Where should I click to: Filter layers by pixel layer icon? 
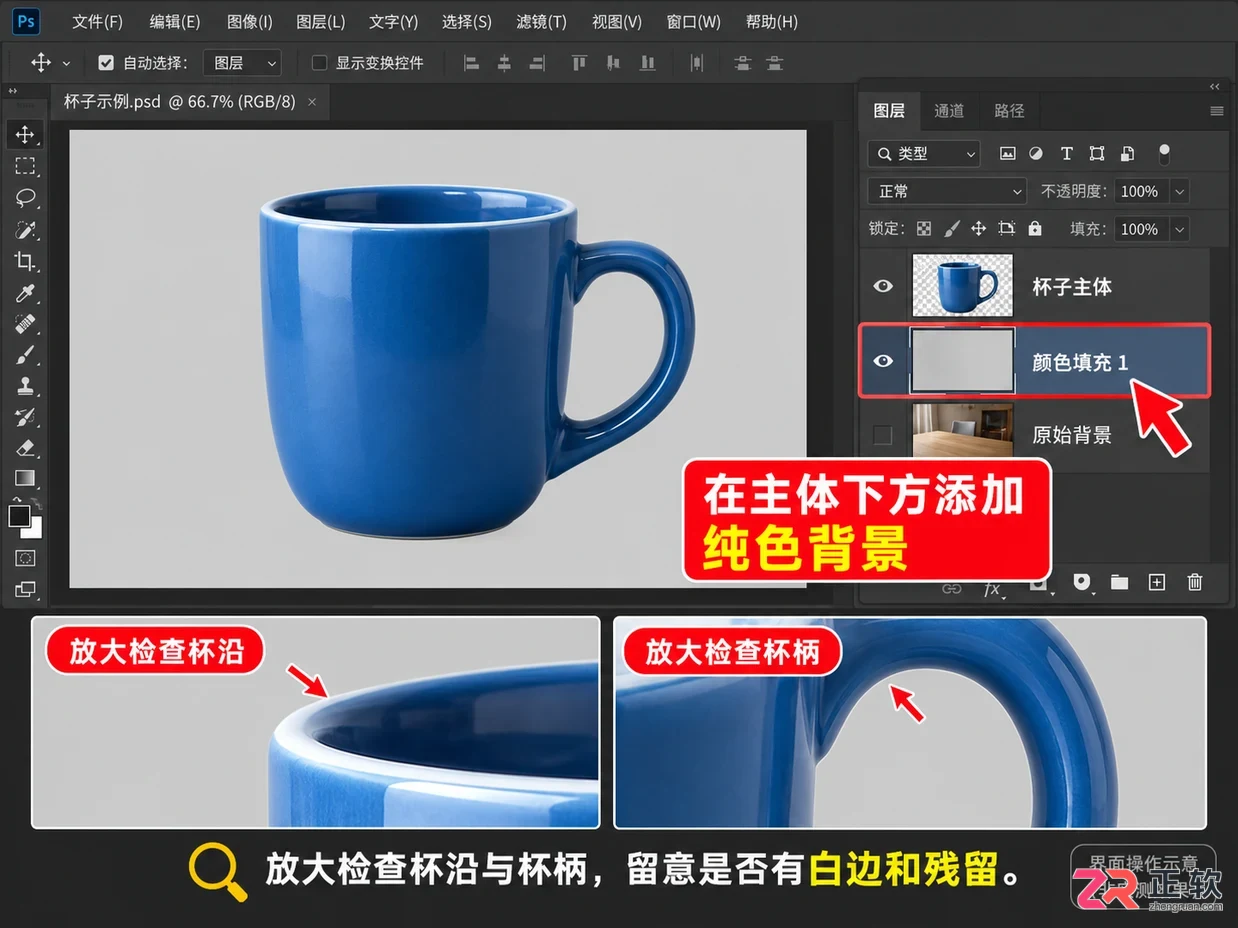(x=1007, y=153)
